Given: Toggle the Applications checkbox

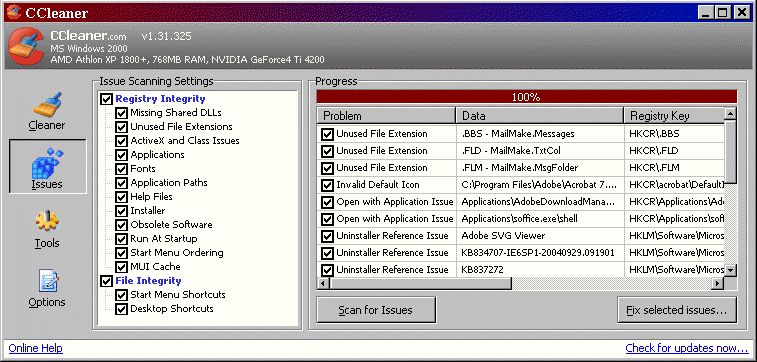Looking at the screenshot, I should pos(121,155).
